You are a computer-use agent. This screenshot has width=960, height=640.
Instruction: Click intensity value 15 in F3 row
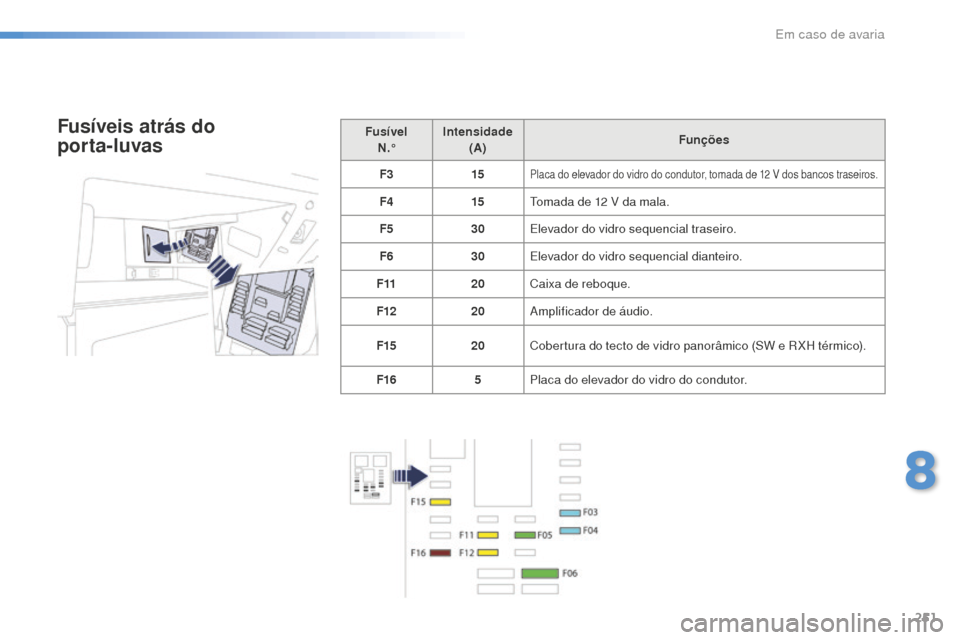(478, 175)
